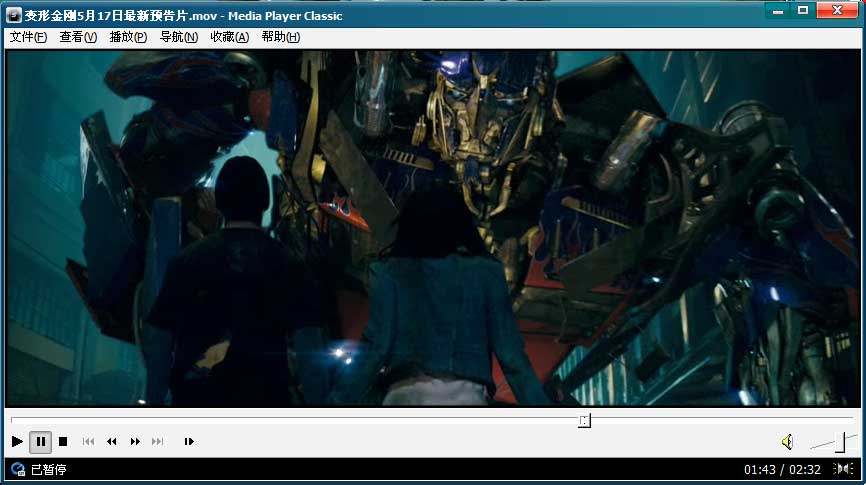This screenshot has height=485, width=866.
Task: Click the status bar QuickTime icon
Action: [x=18, y=470]
